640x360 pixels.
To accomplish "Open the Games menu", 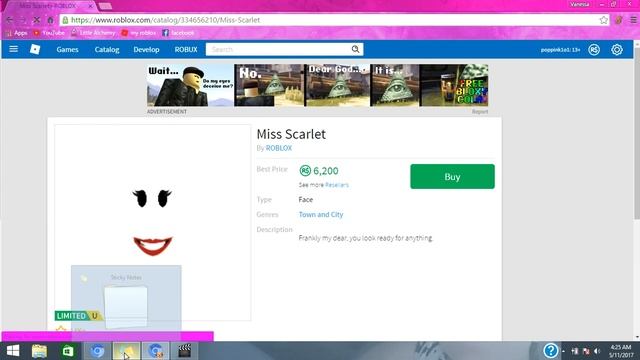I will click(x=67, y=49).
